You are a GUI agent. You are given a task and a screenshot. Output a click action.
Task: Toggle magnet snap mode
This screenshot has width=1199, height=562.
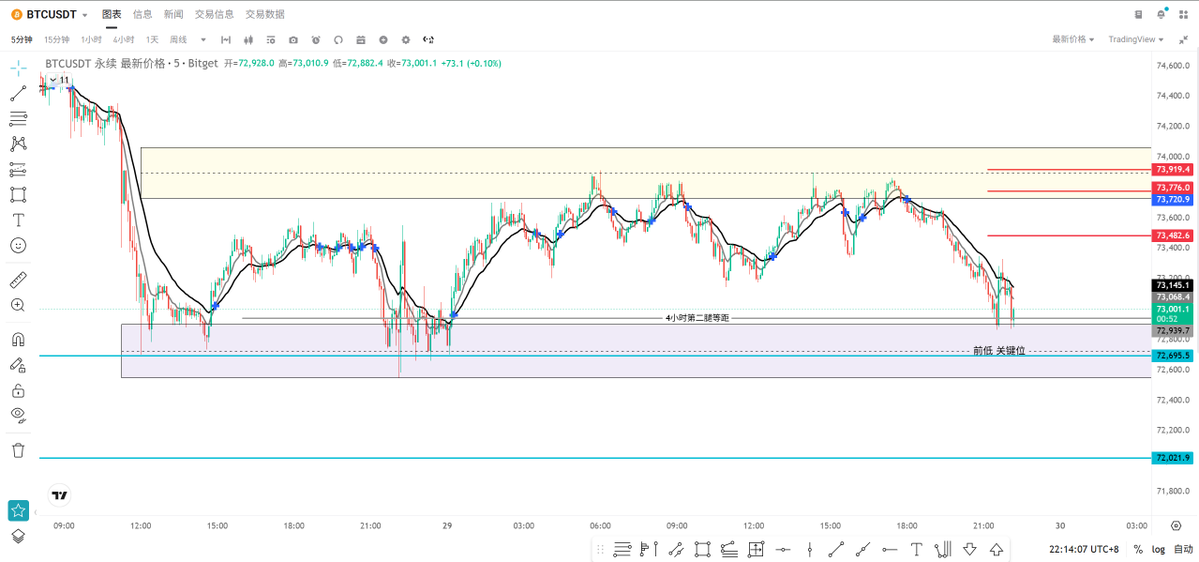[x=18, y=339]
